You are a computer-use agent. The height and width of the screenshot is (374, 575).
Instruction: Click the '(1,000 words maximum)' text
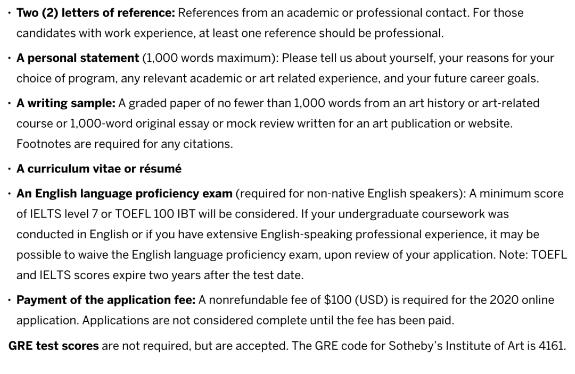coord(210,58)
